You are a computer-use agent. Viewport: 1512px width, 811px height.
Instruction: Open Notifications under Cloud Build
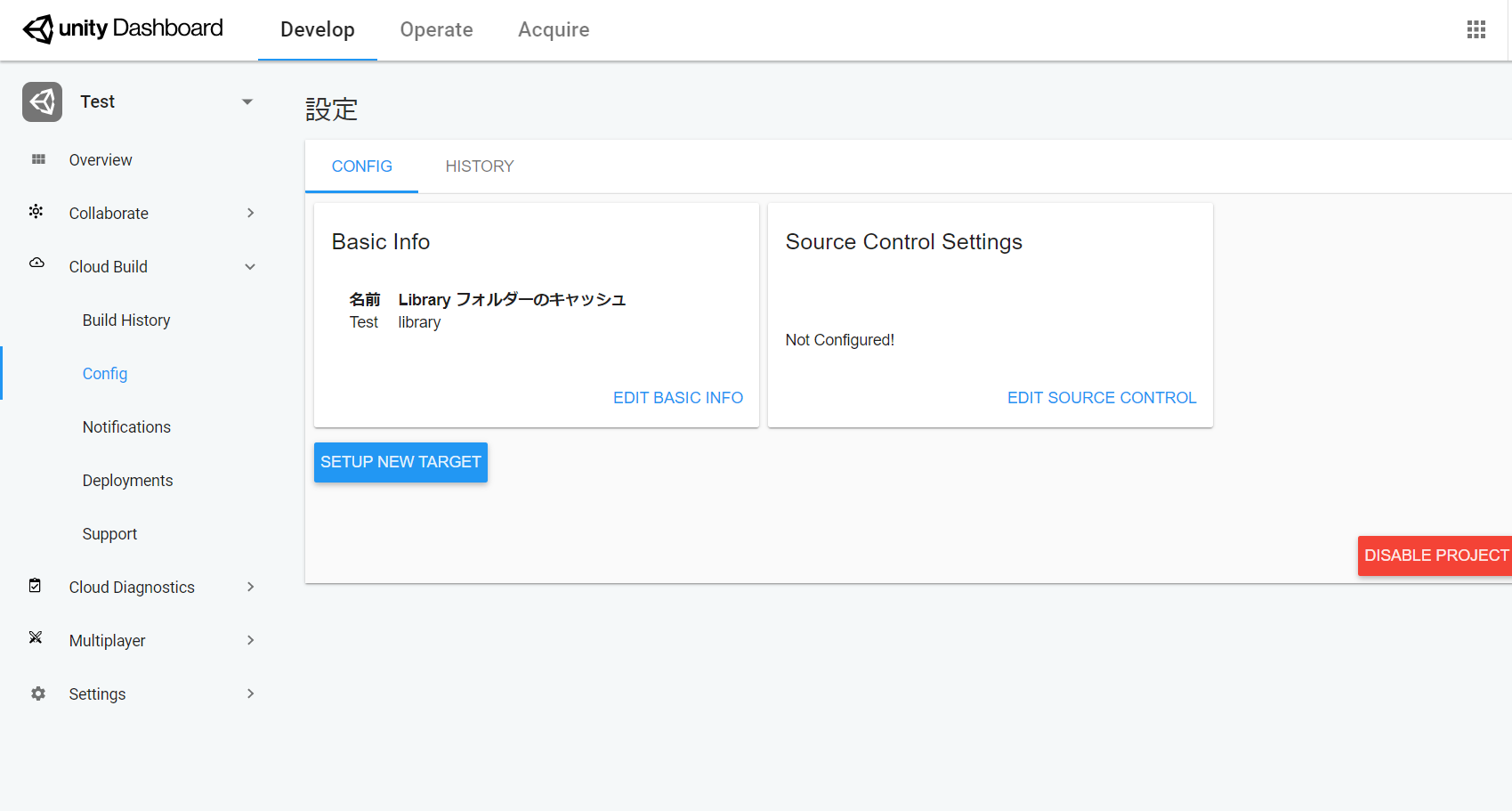(x=126, y=427)
